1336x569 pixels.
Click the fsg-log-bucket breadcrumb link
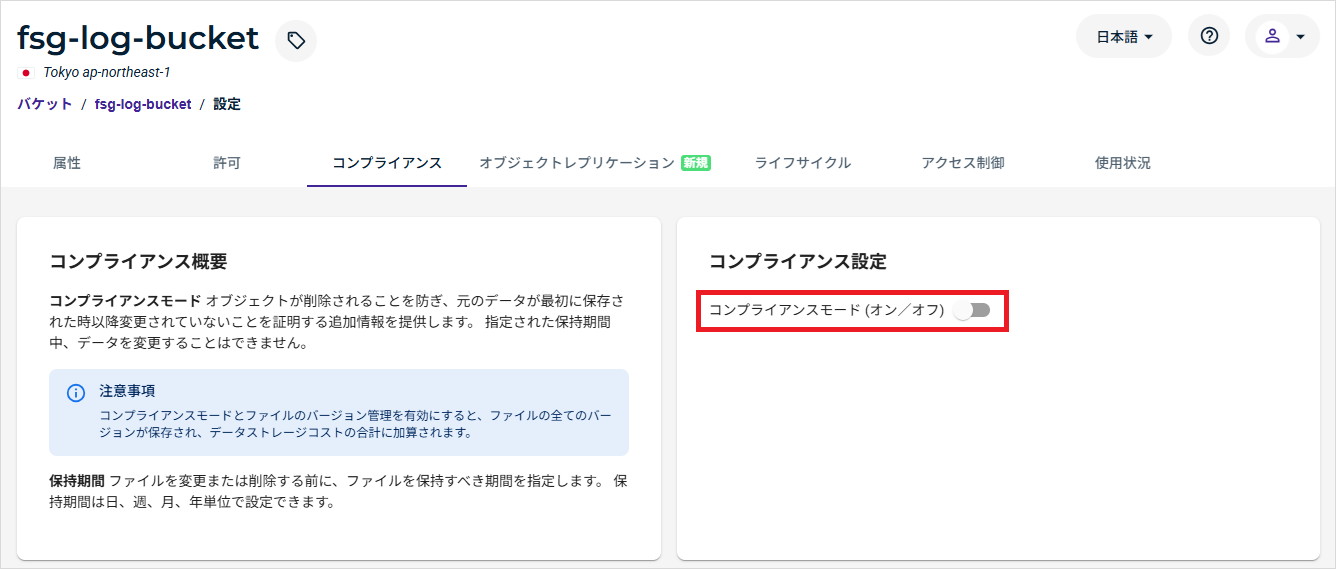(x=143, y=104)
